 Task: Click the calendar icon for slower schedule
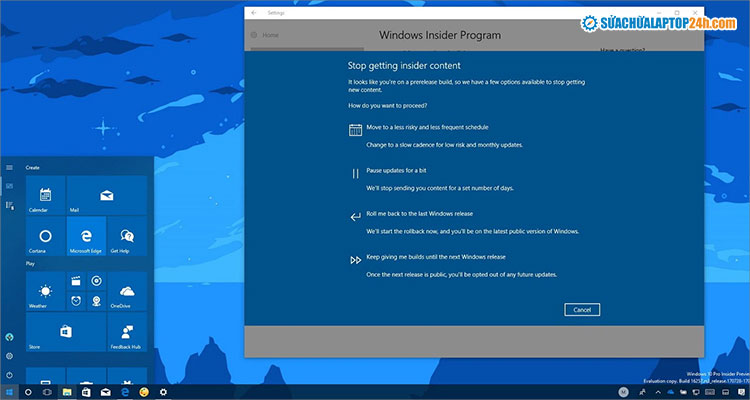pyautogui.click(x=355, y=130)
